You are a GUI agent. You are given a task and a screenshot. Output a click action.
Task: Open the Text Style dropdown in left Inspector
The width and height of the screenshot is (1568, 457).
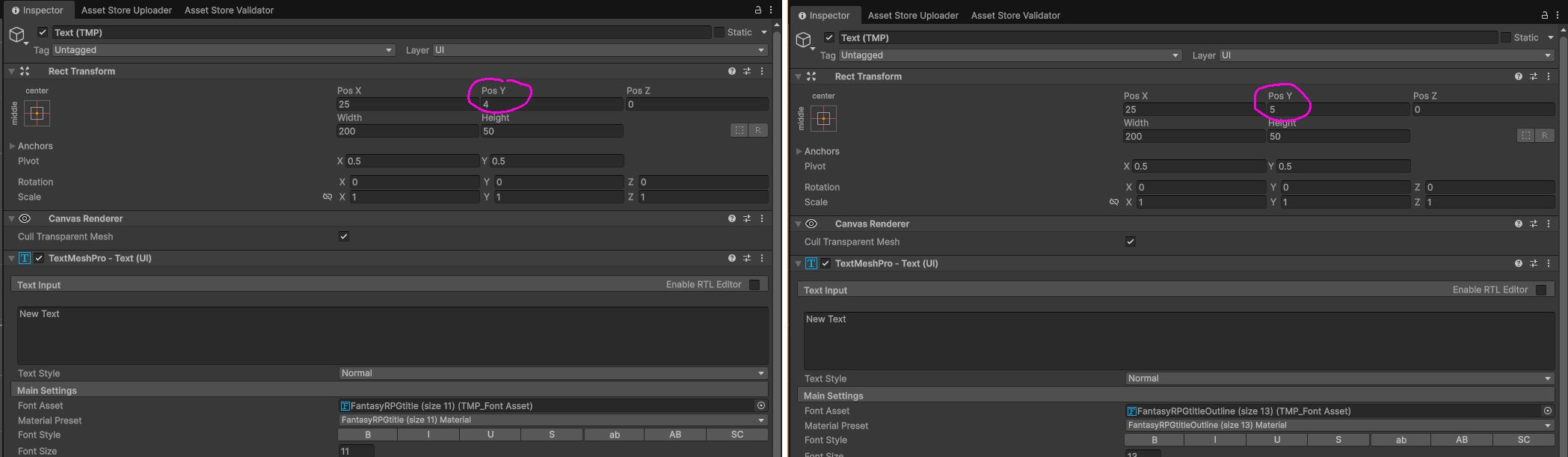(x=553, y=373)
